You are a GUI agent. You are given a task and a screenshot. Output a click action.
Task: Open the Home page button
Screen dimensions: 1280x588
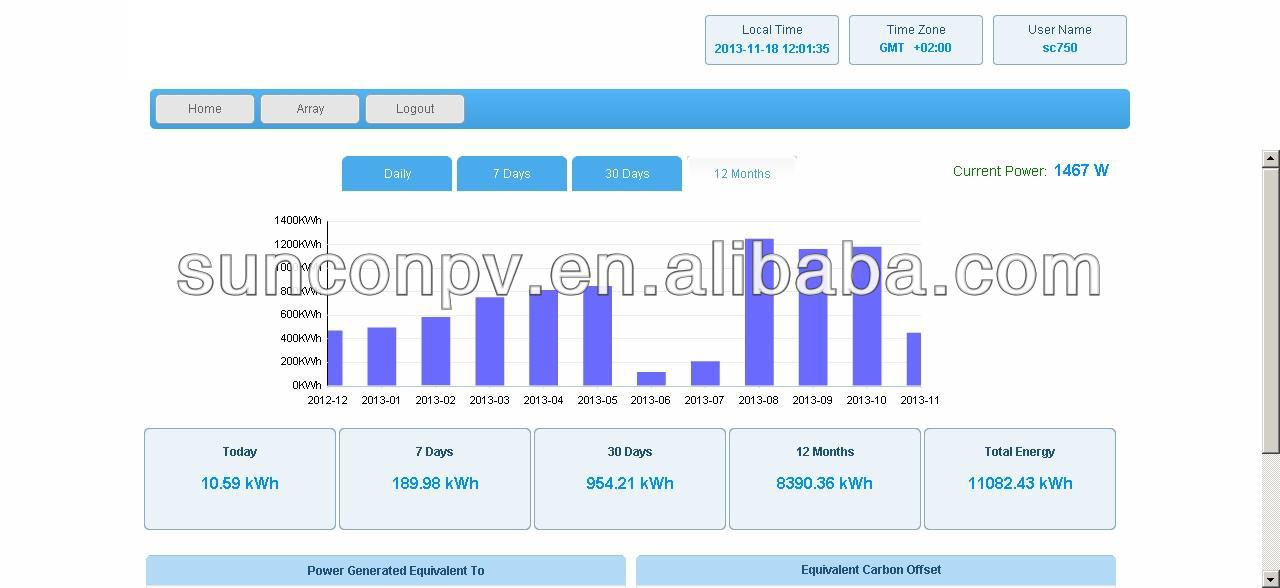point(205,109)
